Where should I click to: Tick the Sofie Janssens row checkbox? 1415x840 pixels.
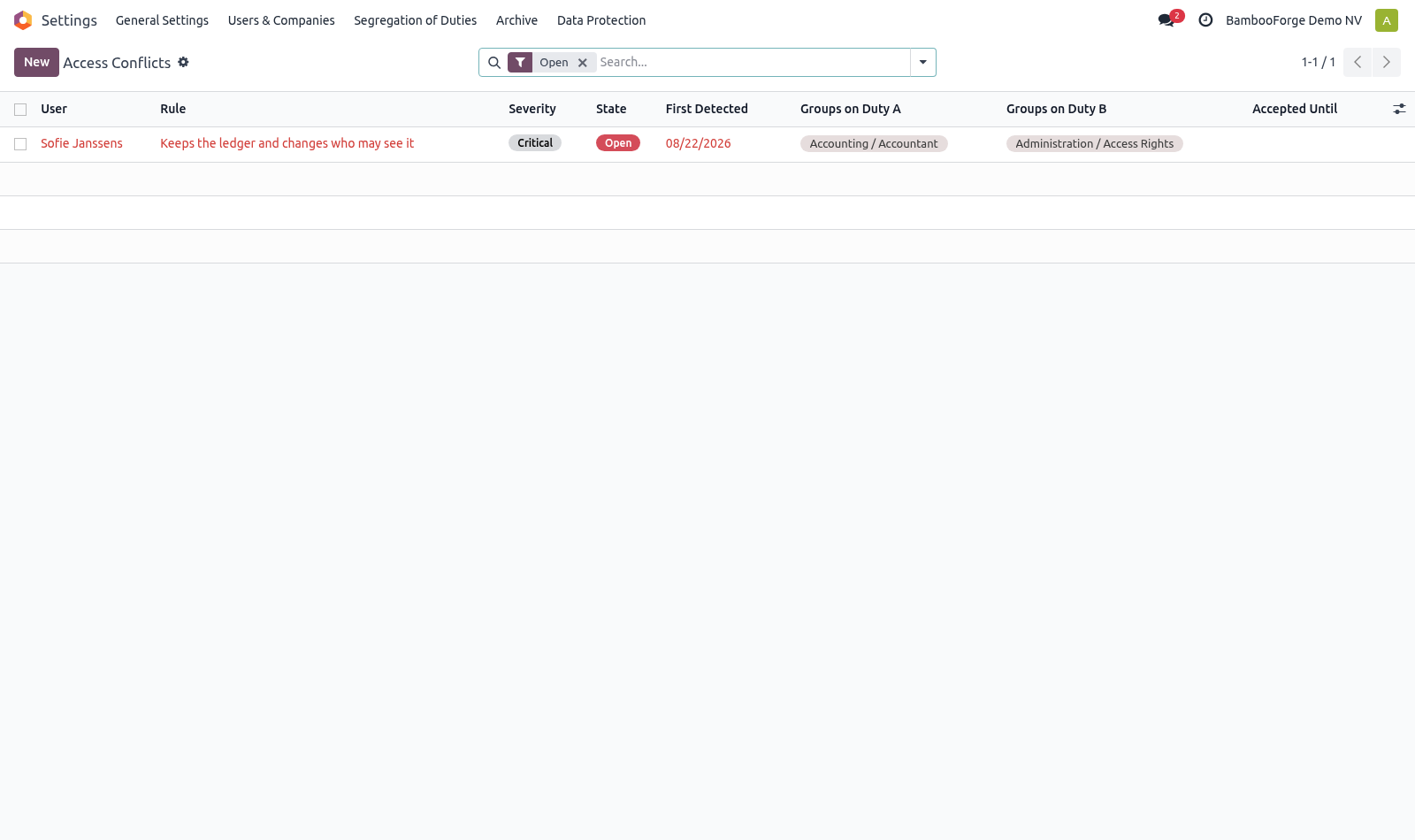click(20, 144)
